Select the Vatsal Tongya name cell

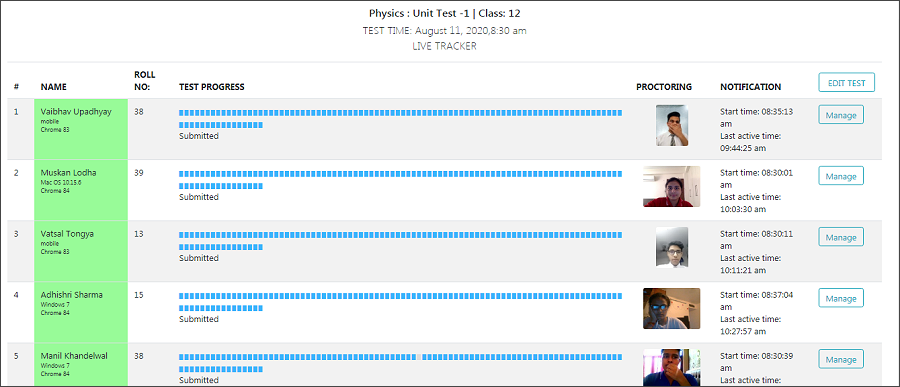click(x=81, y=251)
